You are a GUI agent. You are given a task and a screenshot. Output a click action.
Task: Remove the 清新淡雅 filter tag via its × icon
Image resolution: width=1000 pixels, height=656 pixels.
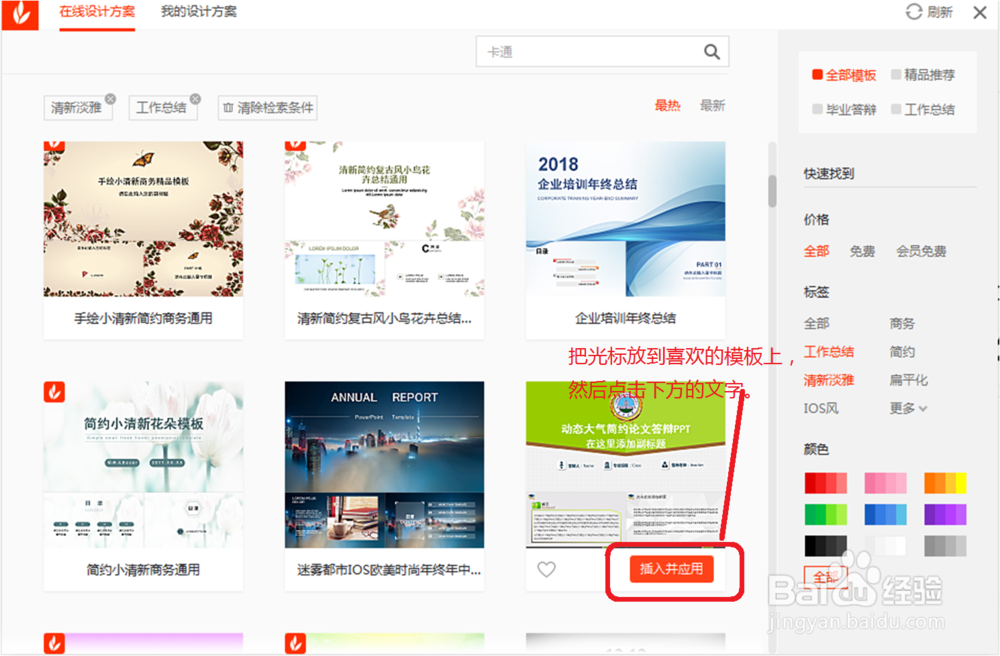pyautogui.click(x=110, y=98)
